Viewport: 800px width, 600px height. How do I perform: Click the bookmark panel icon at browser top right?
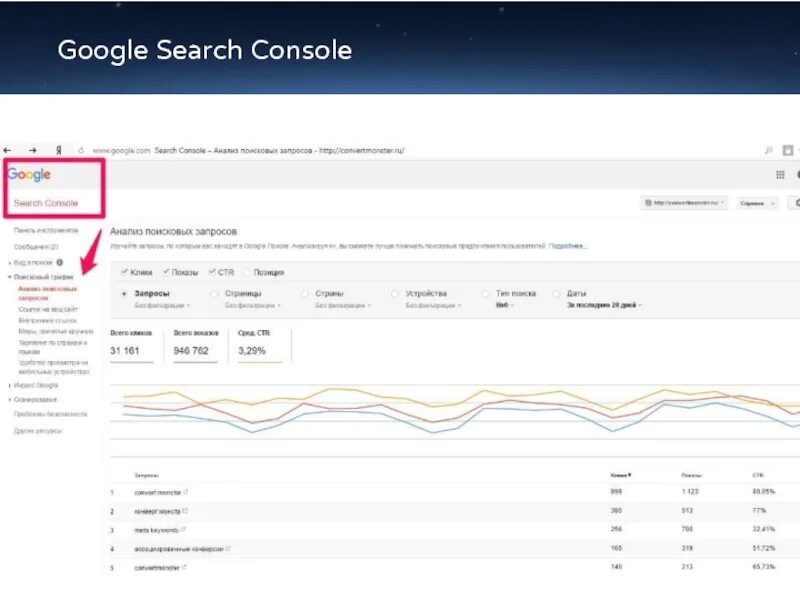tap(788, 150)
